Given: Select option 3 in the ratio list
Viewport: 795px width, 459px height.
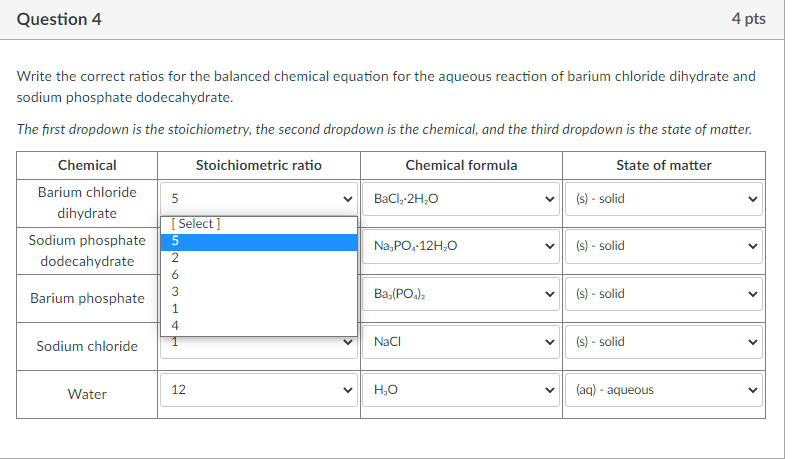Looking at the screenshot, I should click(257, 291).
